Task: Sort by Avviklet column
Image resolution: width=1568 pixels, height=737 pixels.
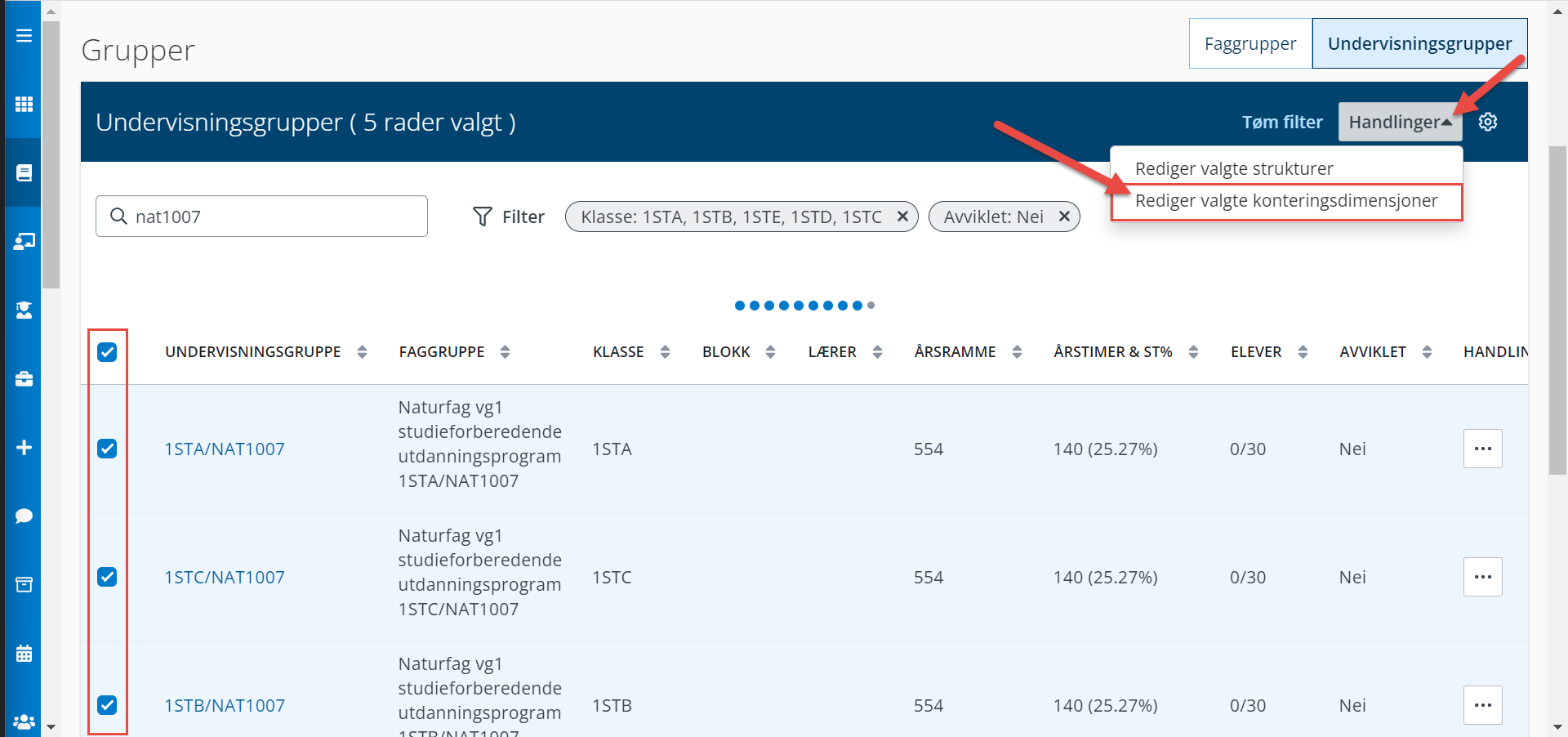Action: (x=1427, y=352)
